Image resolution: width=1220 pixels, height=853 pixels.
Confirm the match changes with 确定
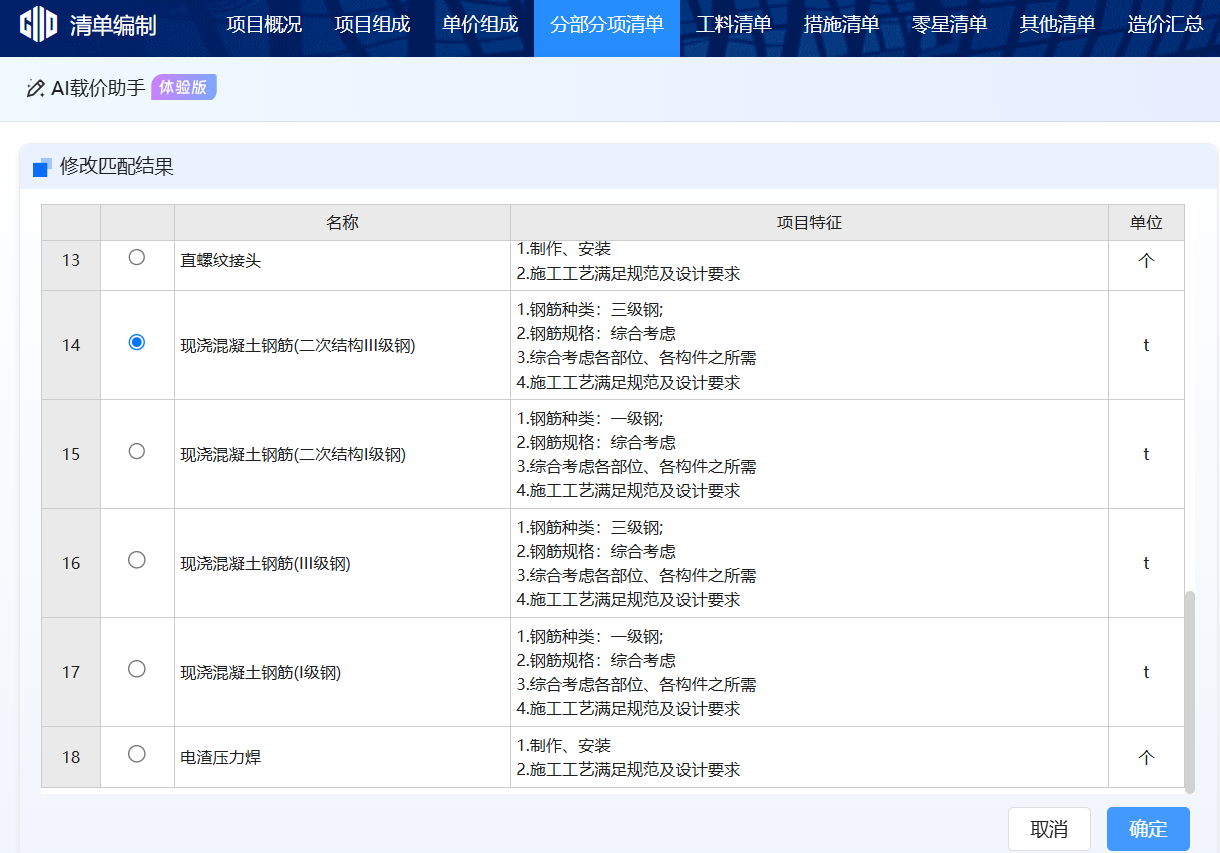coord(1147,828)
